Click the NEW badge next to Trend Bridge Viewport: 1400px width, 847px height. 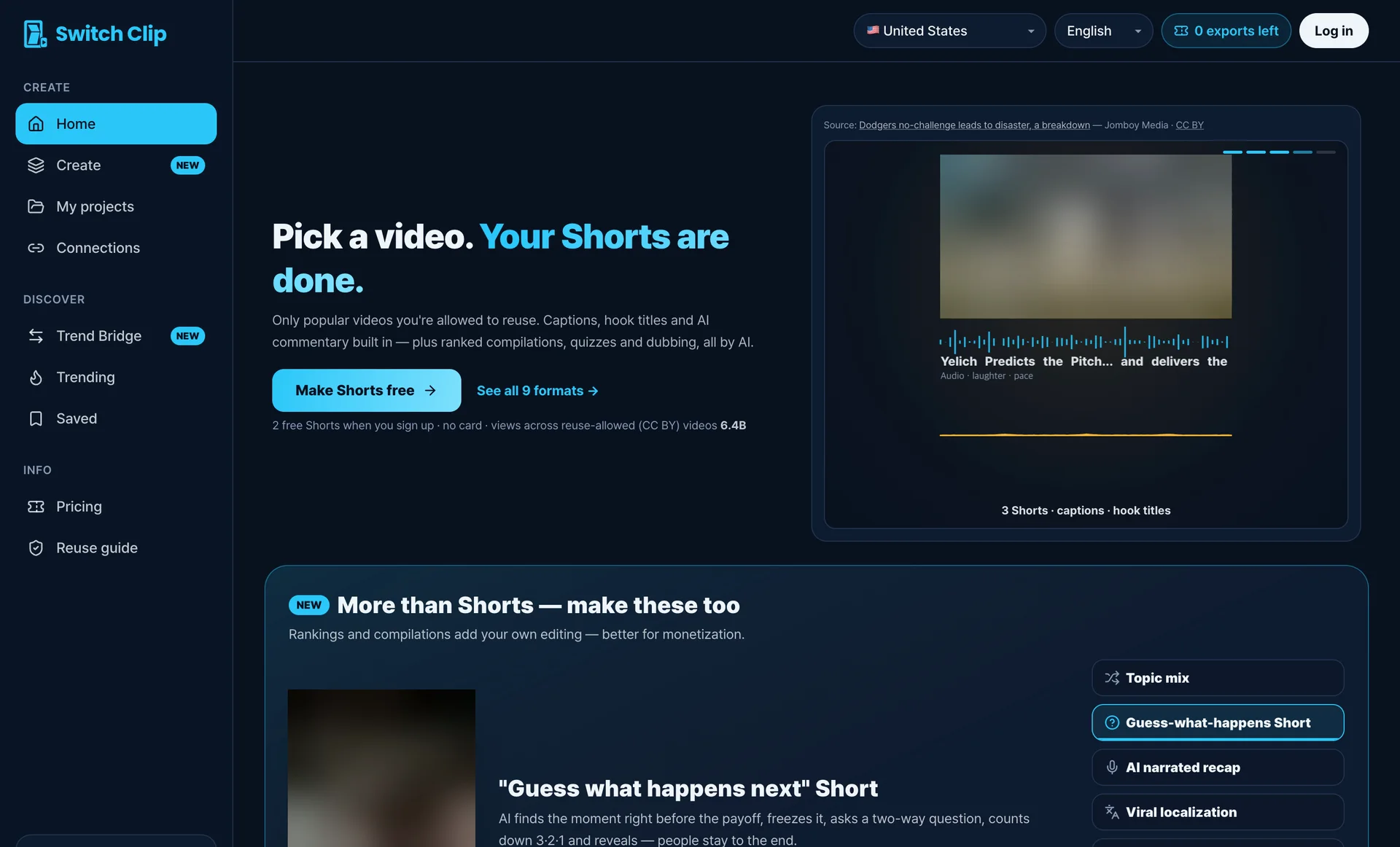187,336
